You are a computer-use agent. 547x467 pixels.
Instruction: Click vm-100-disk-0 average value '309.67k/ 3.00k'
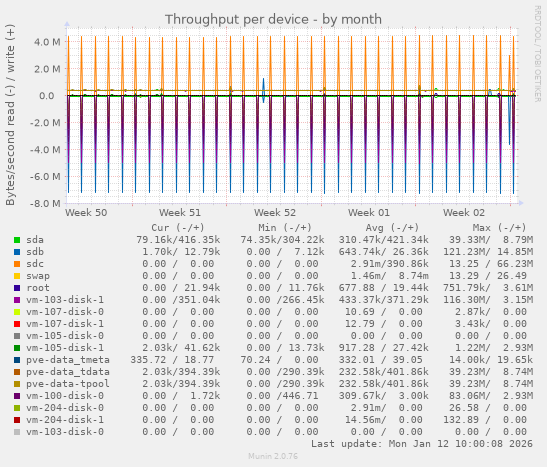(384, 396)
